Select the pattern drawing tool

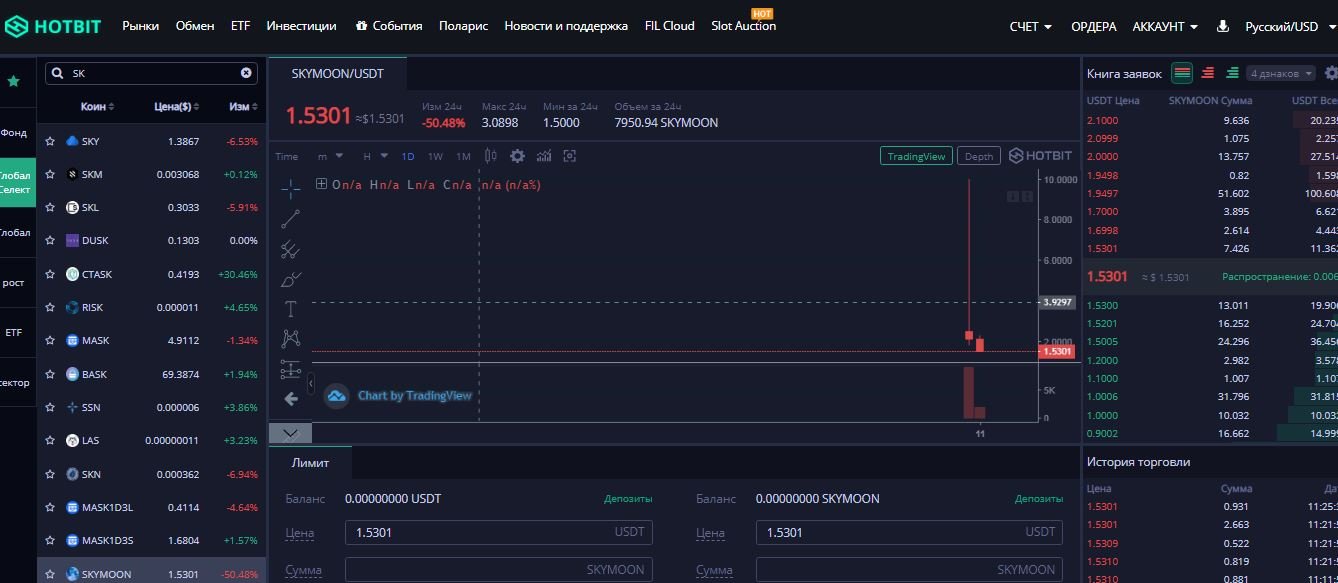pyautogui.click(x=290, y=339)
